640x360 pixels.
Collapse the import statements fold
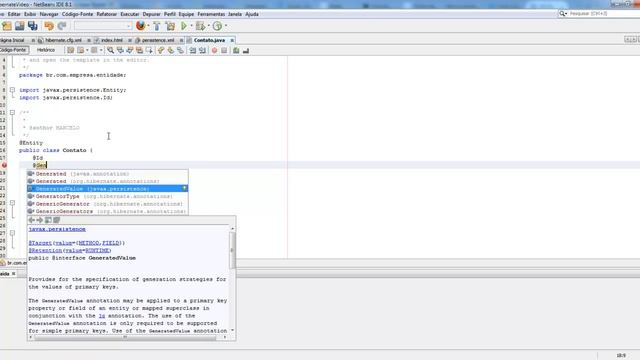(x=12, y=90)
